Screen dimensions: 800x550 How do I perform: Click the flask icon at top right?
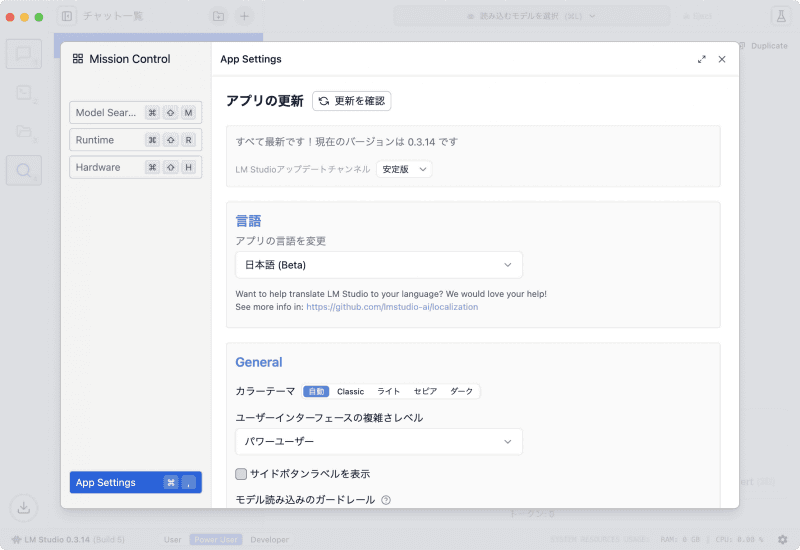point(781,16)
